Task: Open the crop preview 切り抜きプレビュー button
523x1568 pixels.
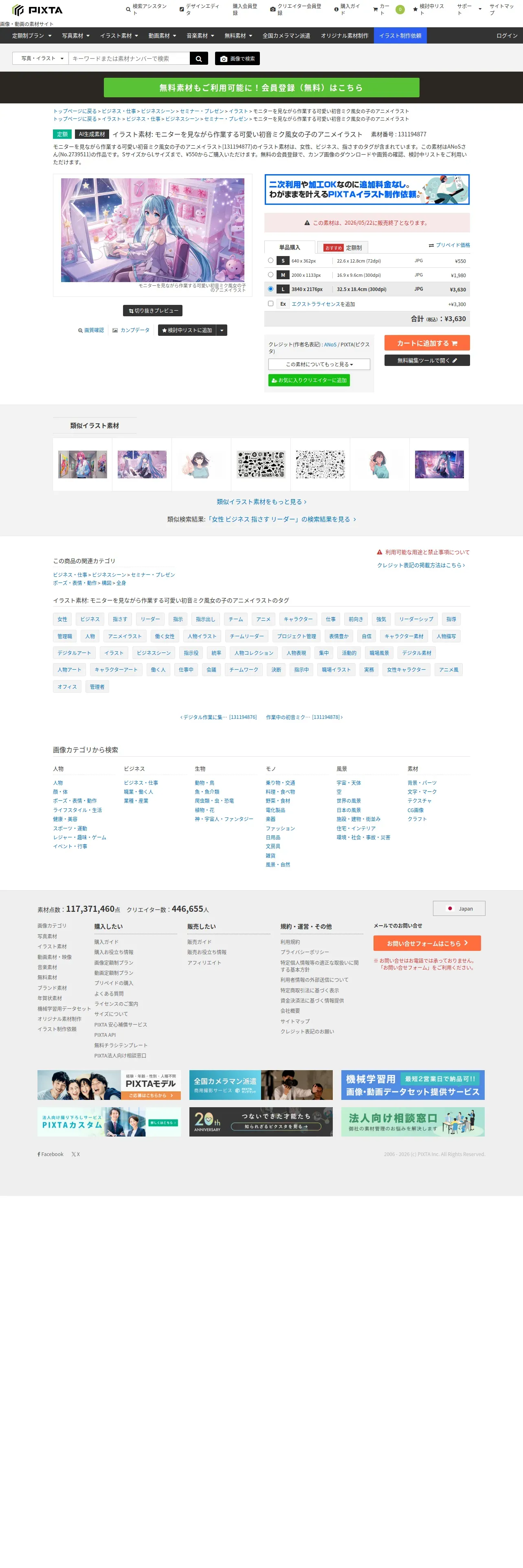Action: pyautogui.click(x=154, y=311)
